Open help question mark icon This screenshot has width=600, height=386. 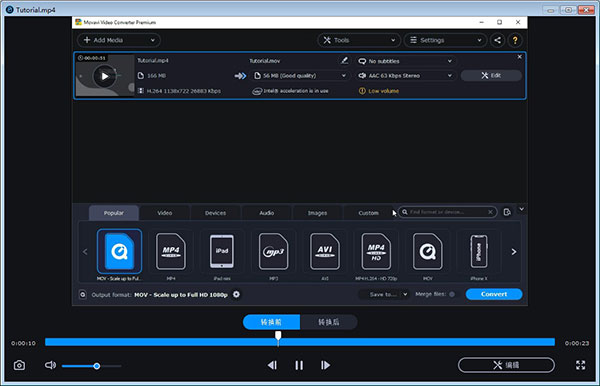(x=515, y=40)
